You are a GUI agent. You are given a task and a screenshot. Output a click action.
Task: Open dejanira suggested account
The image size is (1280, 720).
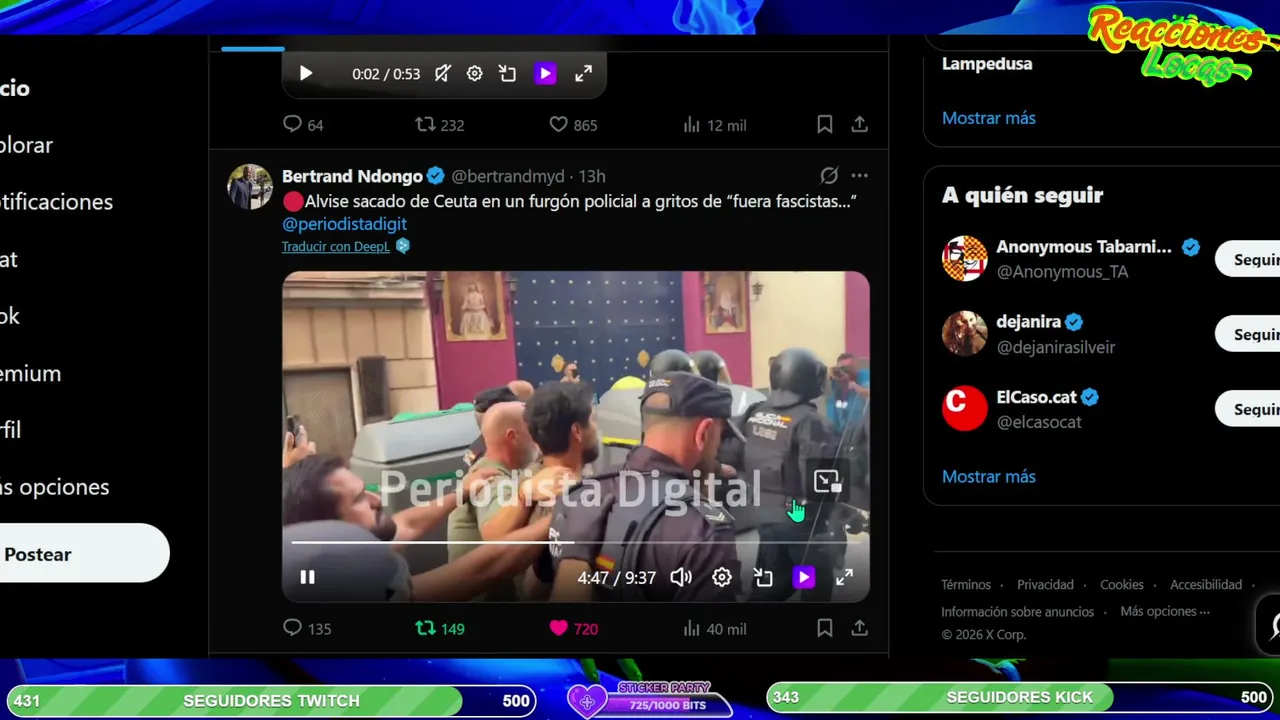tap(1028, 322)
